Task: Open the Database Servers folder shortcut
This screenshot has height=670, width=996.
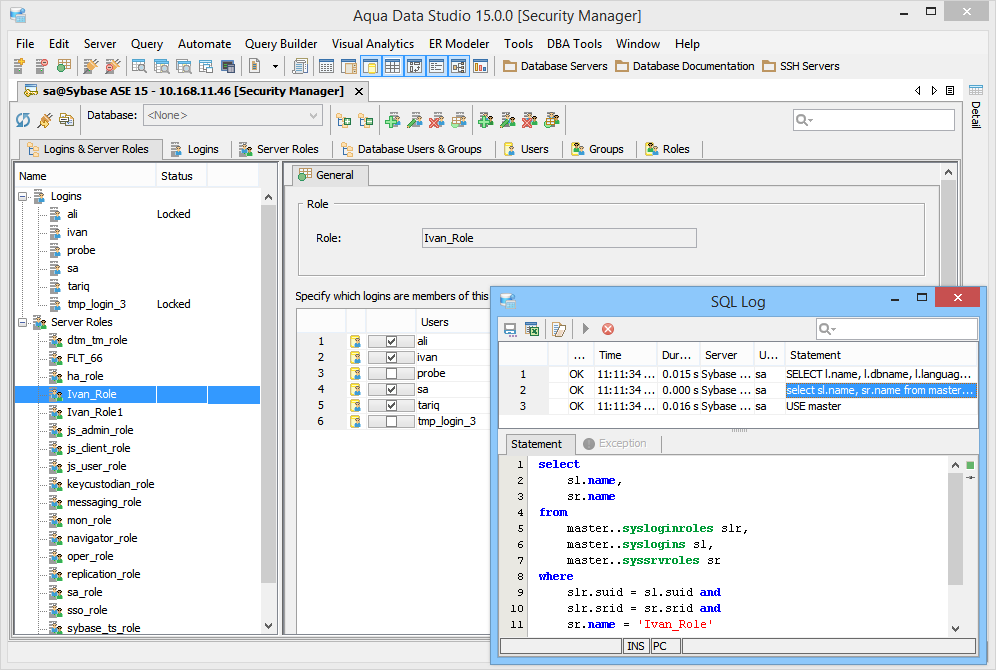Action: click(555, 66)
